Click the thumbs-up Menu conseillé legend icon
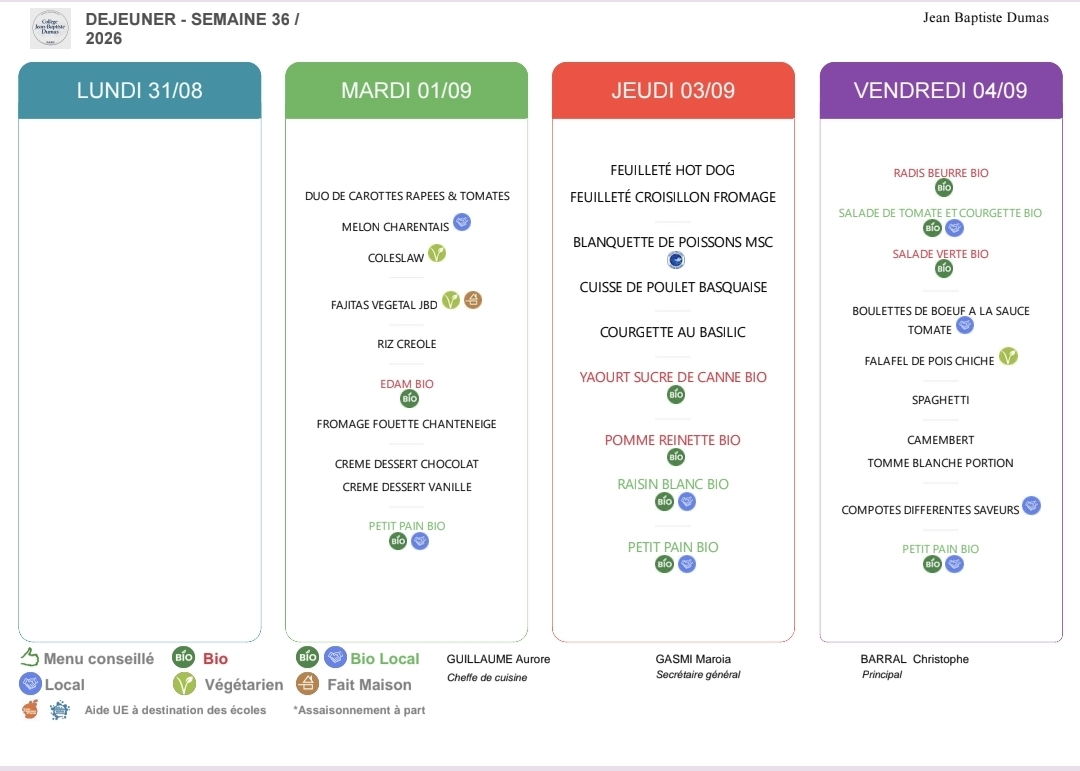The width and height of the screenshot is (1080, 771). pos(30,657)
